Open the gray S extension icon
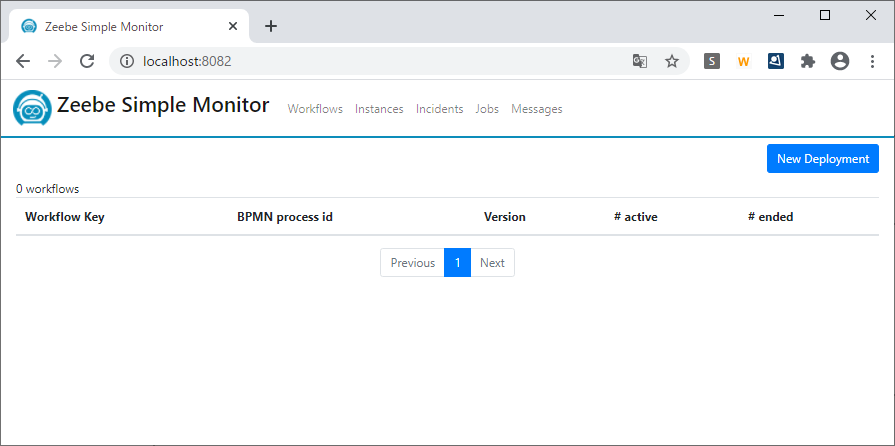Viewport: 895px width, 446px height. coord(712,61)
